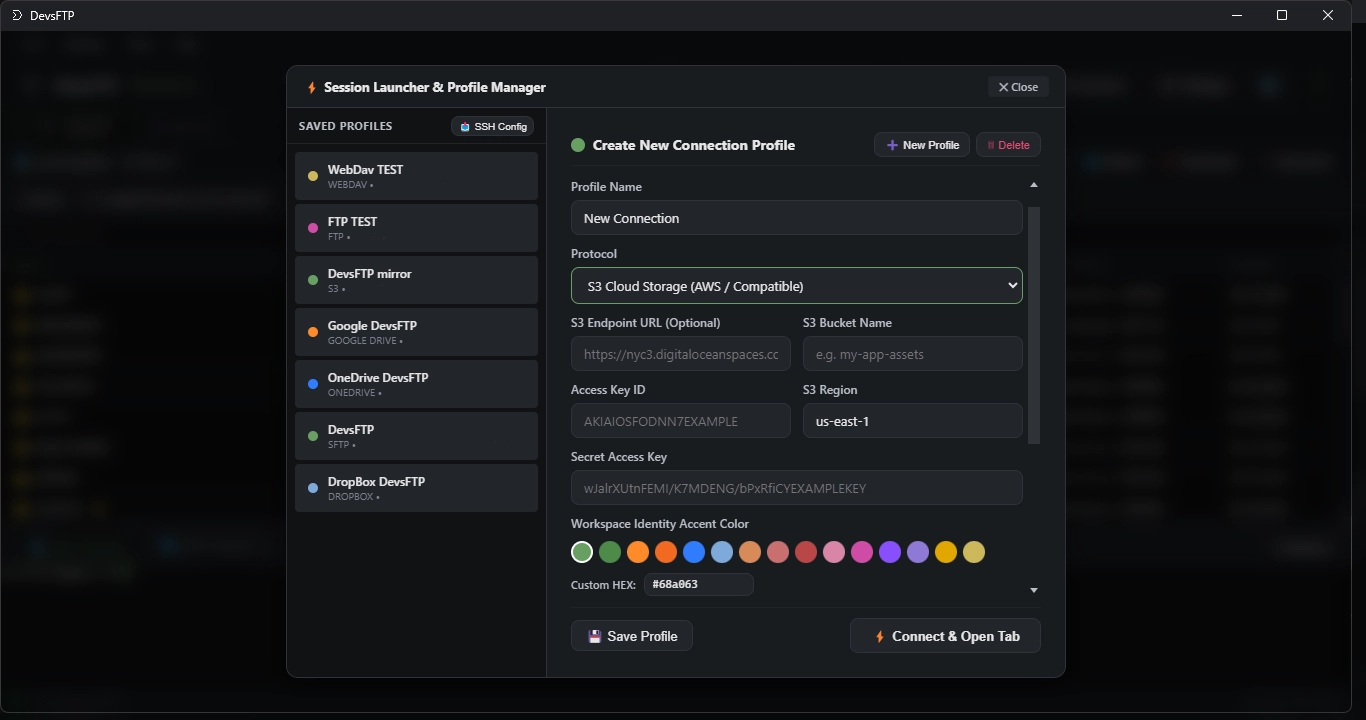Focus the Access Key ID field
Screen dimensions: 1366x720
(x=681, y=421)
